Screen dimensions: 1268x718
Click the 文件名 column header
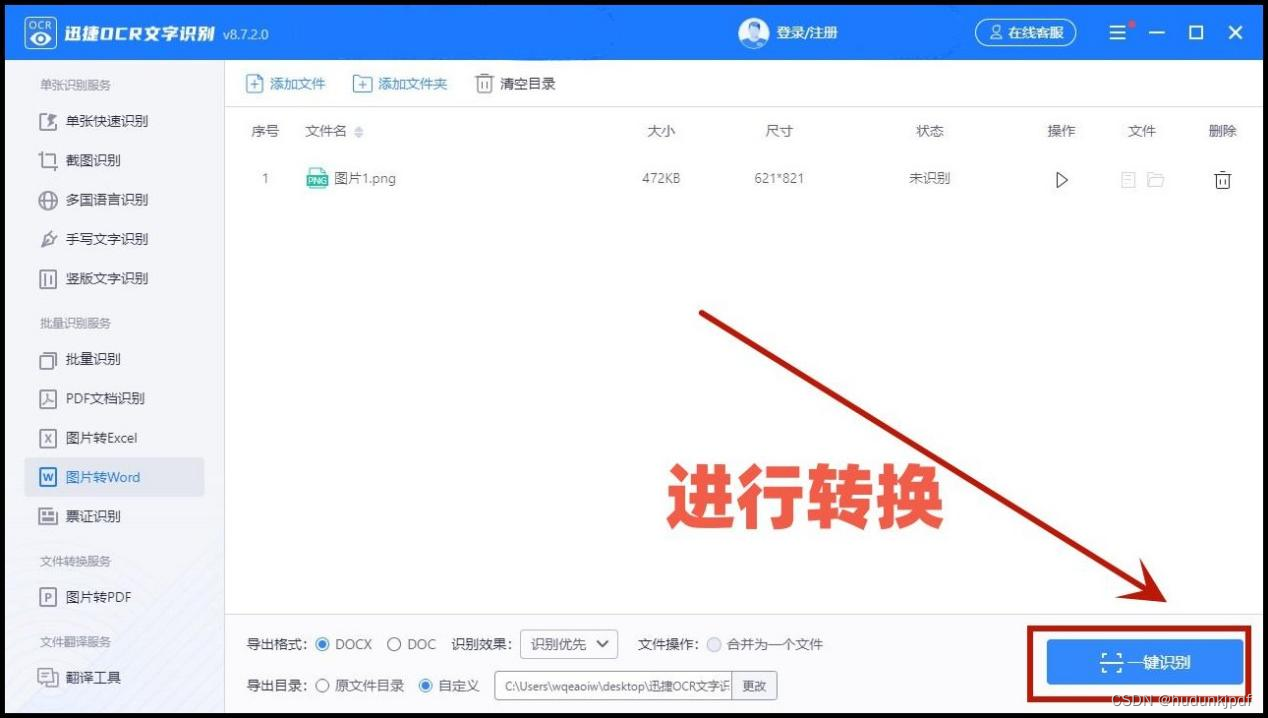click(326, 131)
